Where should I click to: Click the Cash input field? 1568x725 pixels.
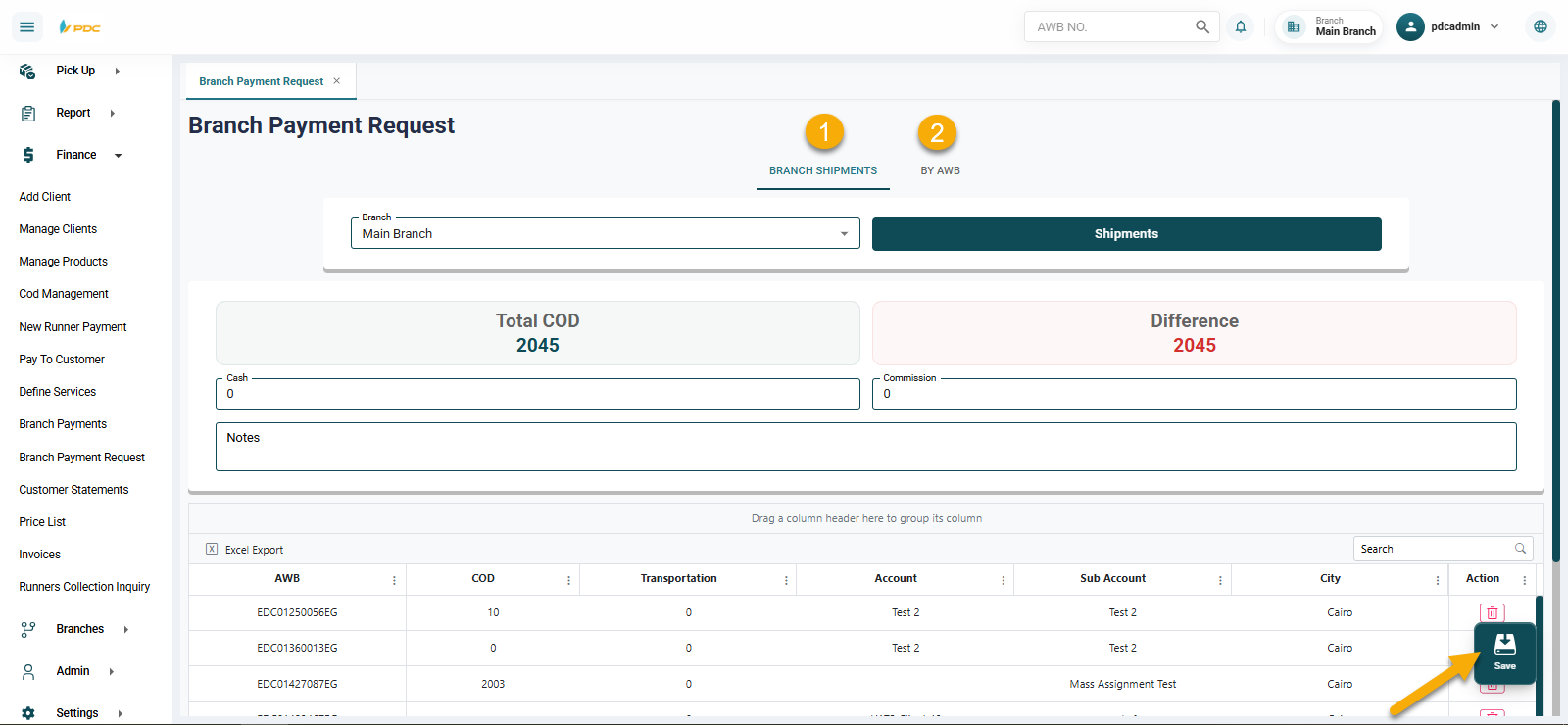point(538,394)
